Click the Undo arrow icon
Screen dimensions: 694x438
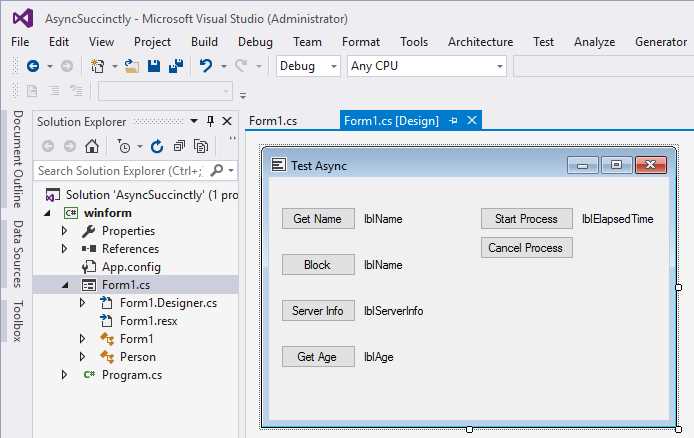206,66
